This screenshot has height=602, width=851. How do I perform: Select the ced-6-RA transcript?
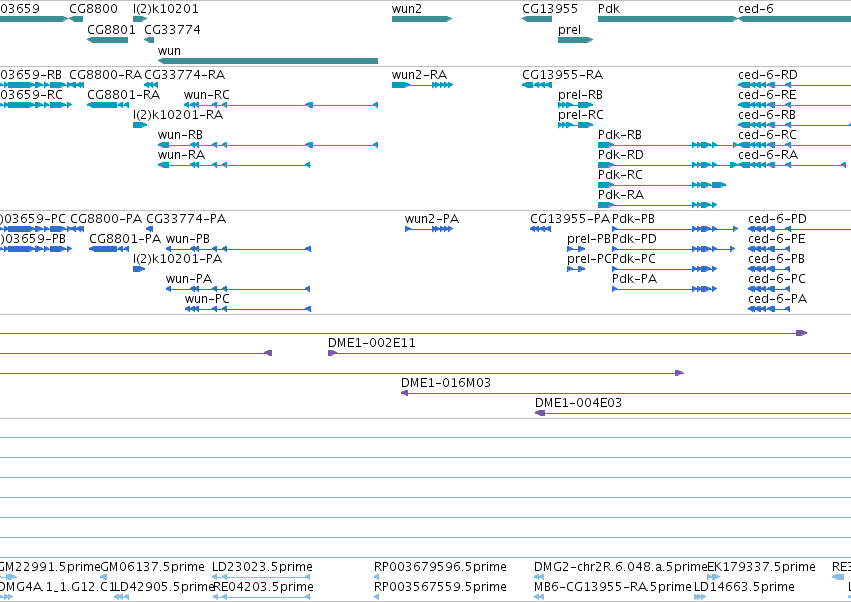click(792, 165)
